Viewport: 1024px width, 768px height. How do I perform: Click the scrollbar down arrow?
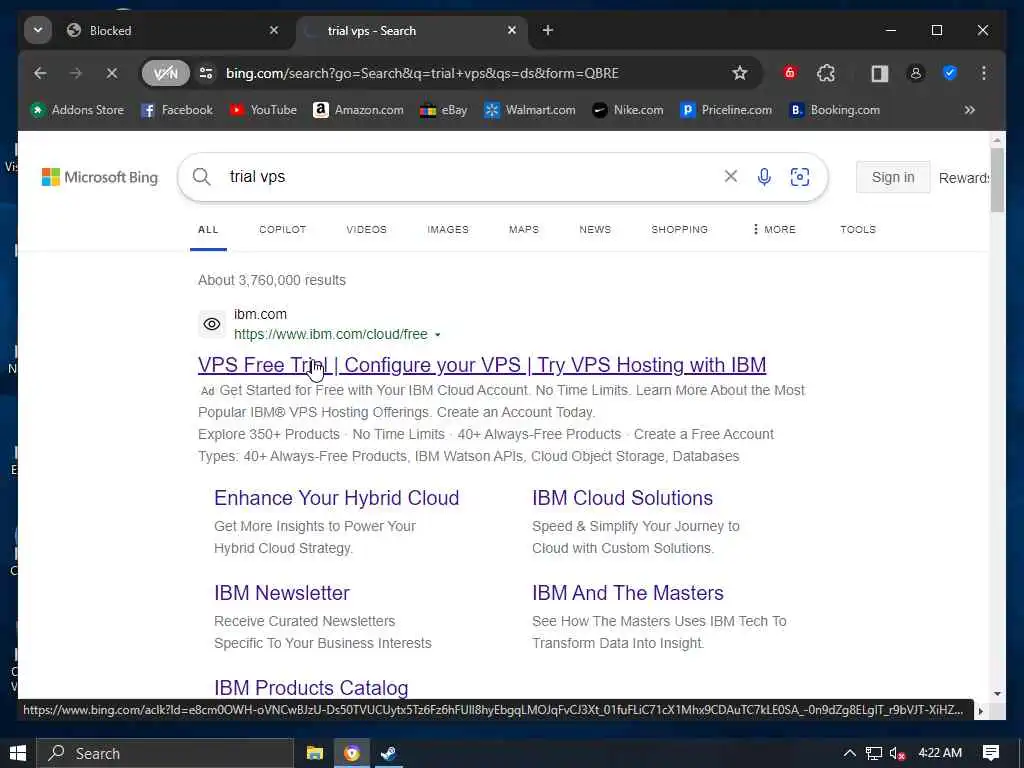click(x=997, y=694)
